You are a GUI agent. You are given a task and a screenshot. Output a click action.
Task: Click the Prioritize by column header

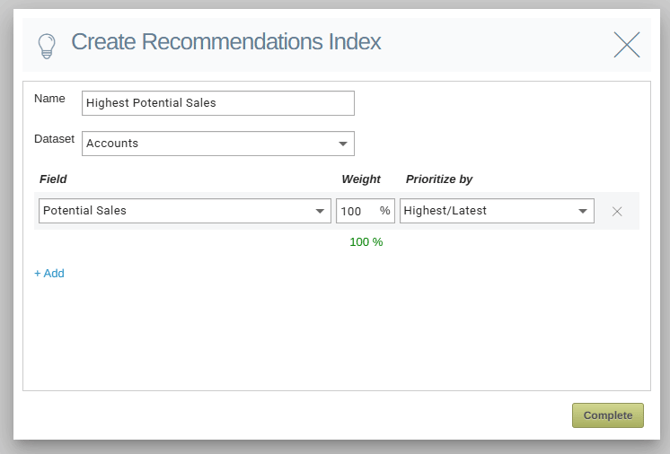(439, 179)
